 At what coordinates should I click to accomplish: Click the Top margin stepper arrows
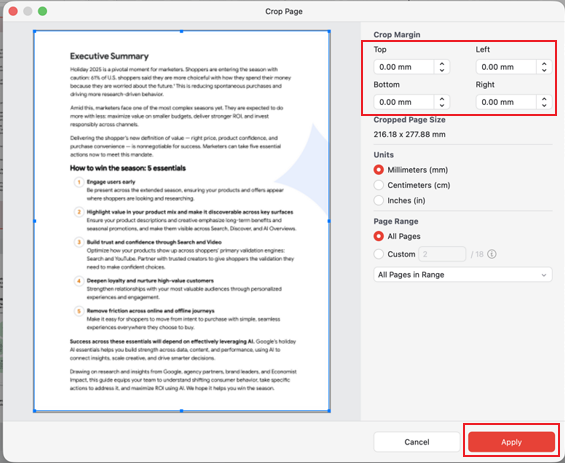(442, 67)
